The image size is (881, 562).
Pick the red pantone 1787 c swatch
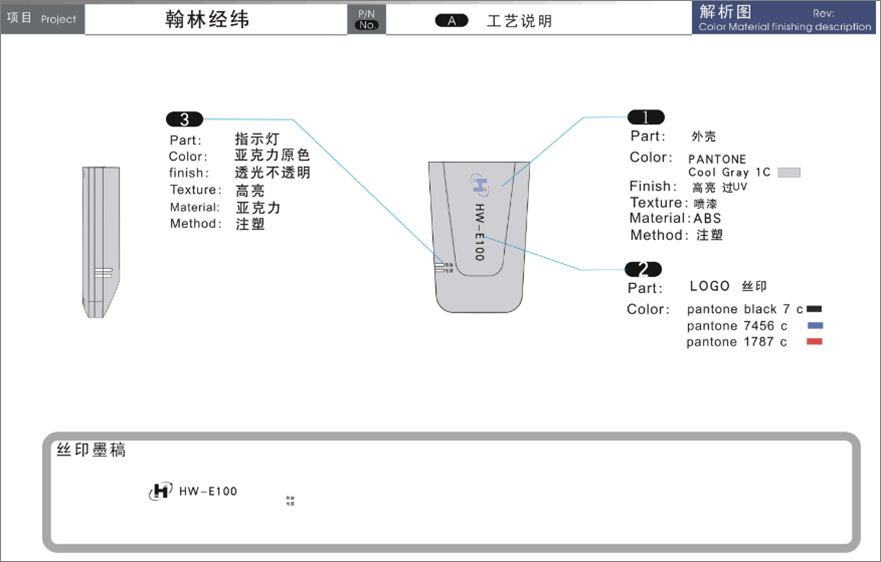[814, 342]
